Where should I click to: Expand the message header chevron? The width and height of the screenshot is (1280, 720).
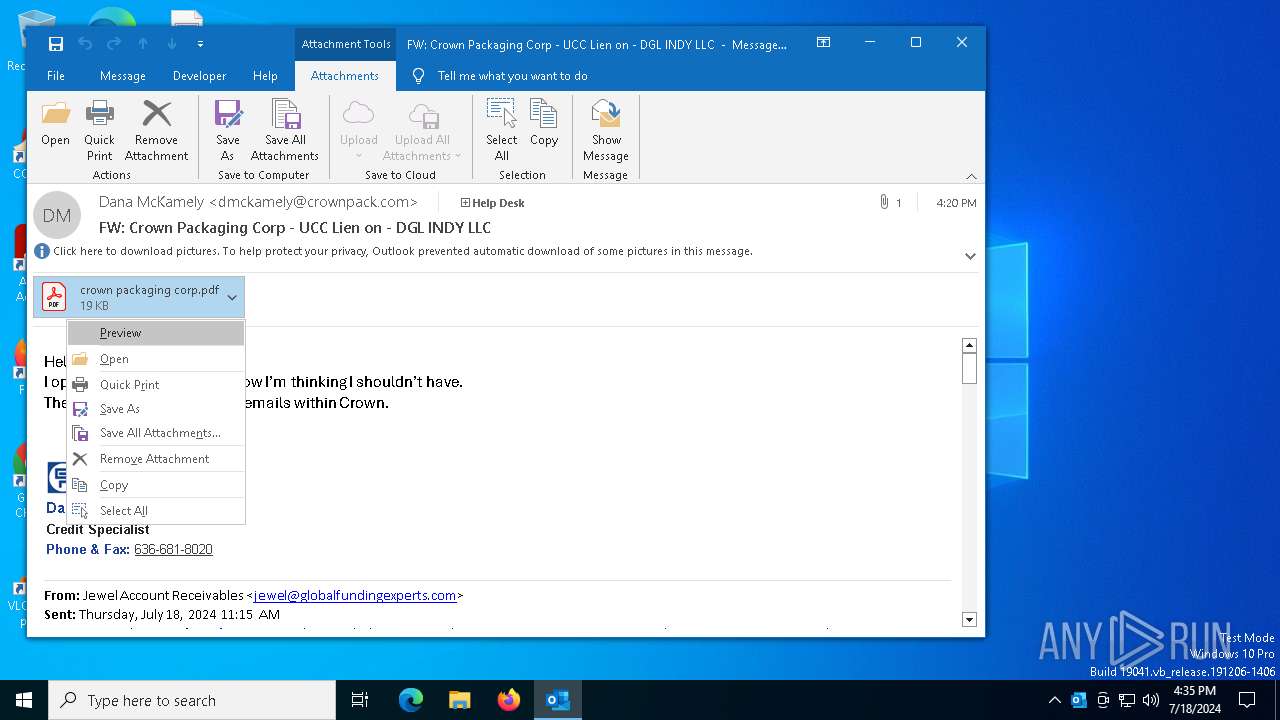[970, 256]
